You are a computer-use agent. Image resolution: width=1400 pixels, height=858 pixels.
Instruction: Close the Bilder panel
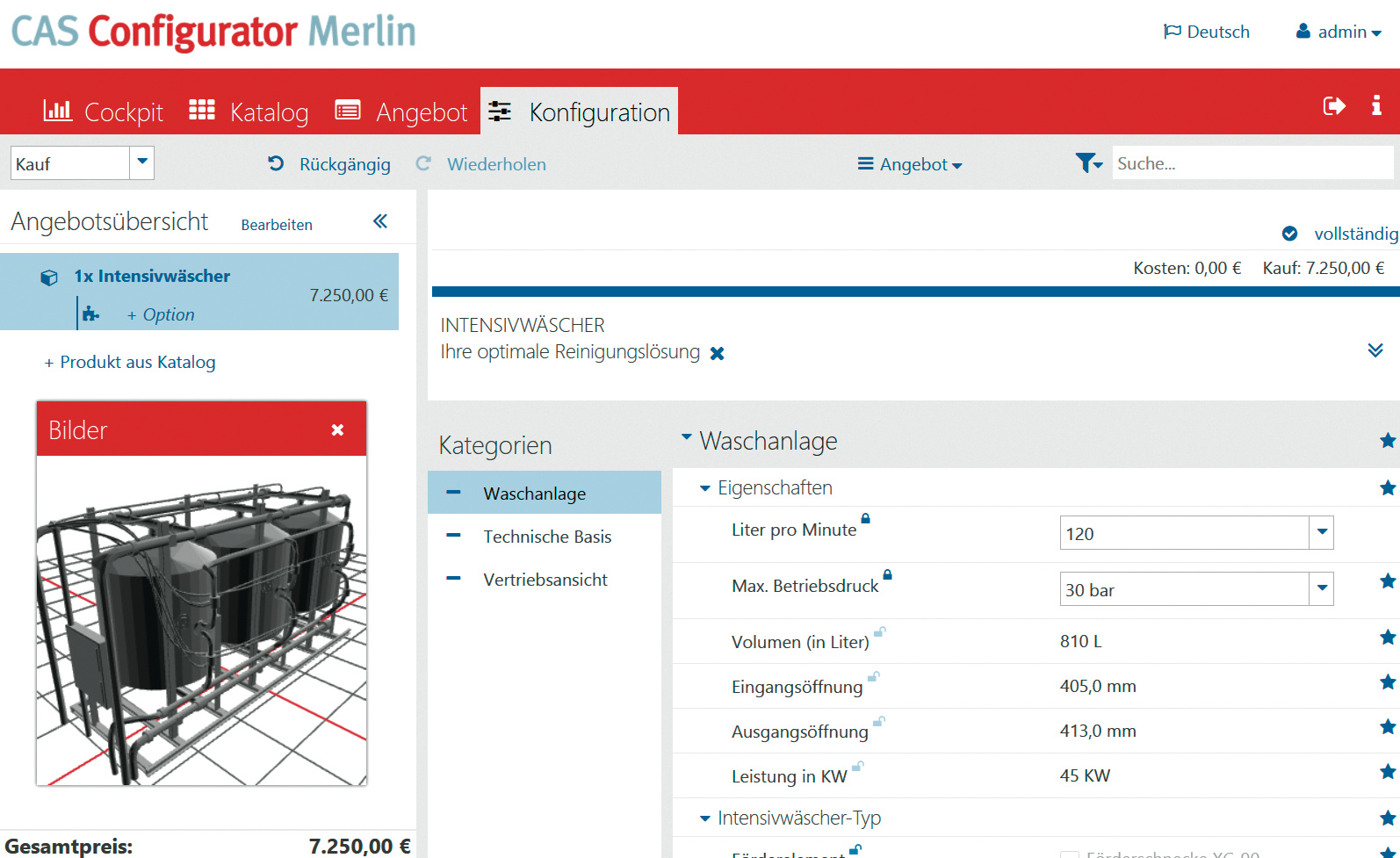tap(337, 429)
